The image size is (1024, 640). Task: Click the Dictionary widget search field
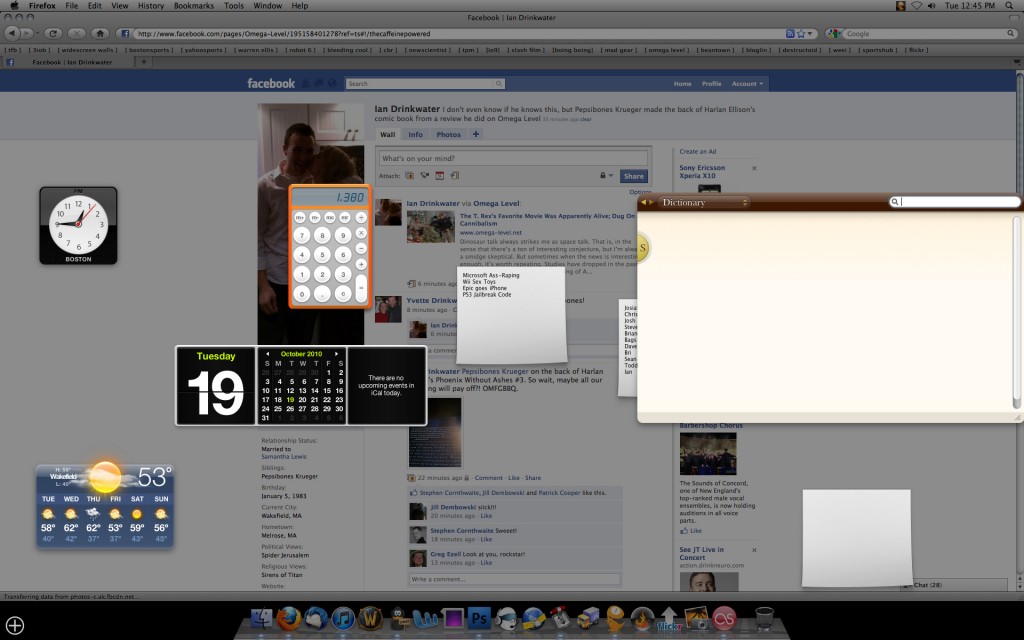tap(955, 202)
